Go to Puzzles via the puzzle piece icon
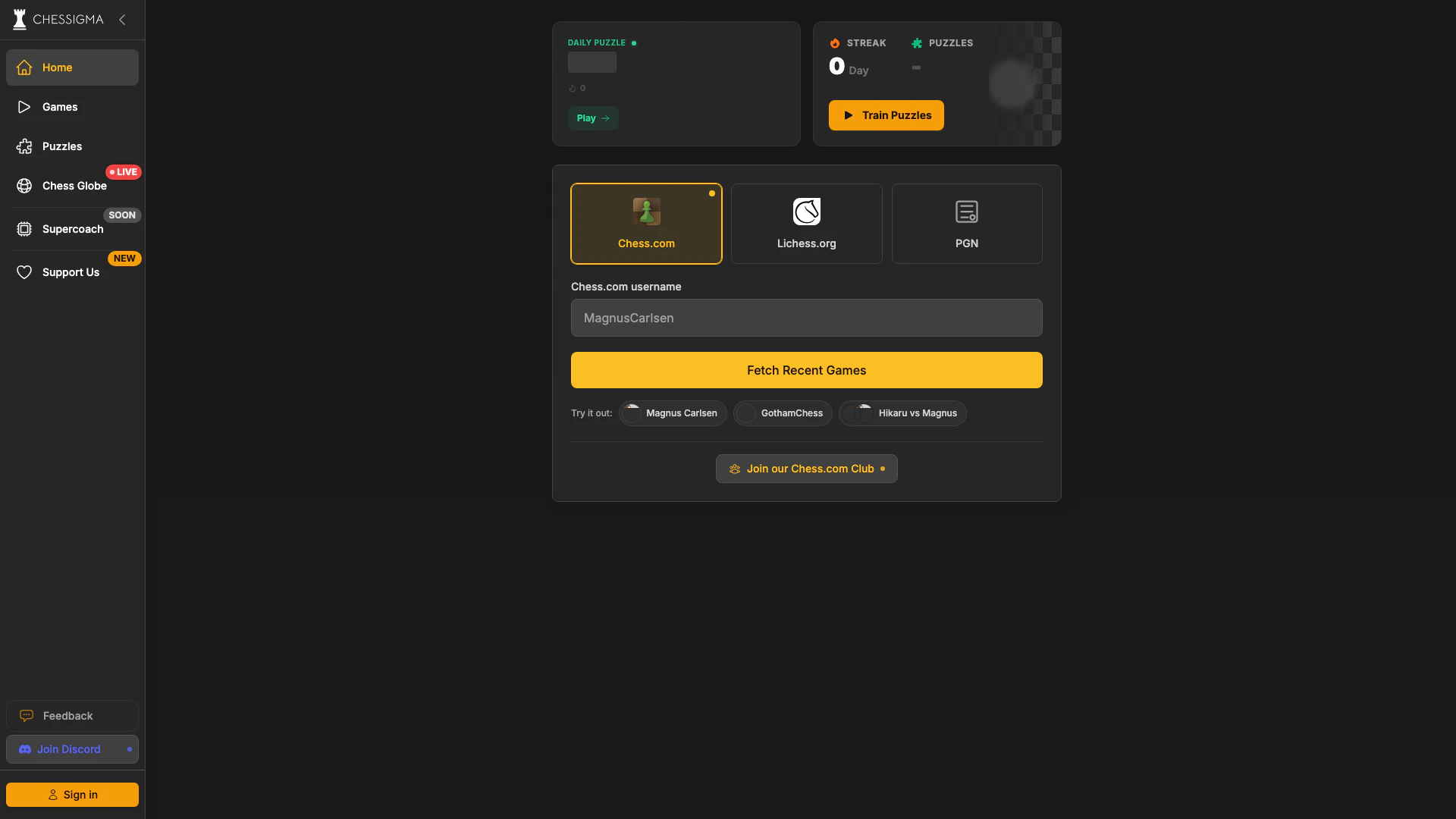Viewport: 1456px width, 819px height. [24, 146]
